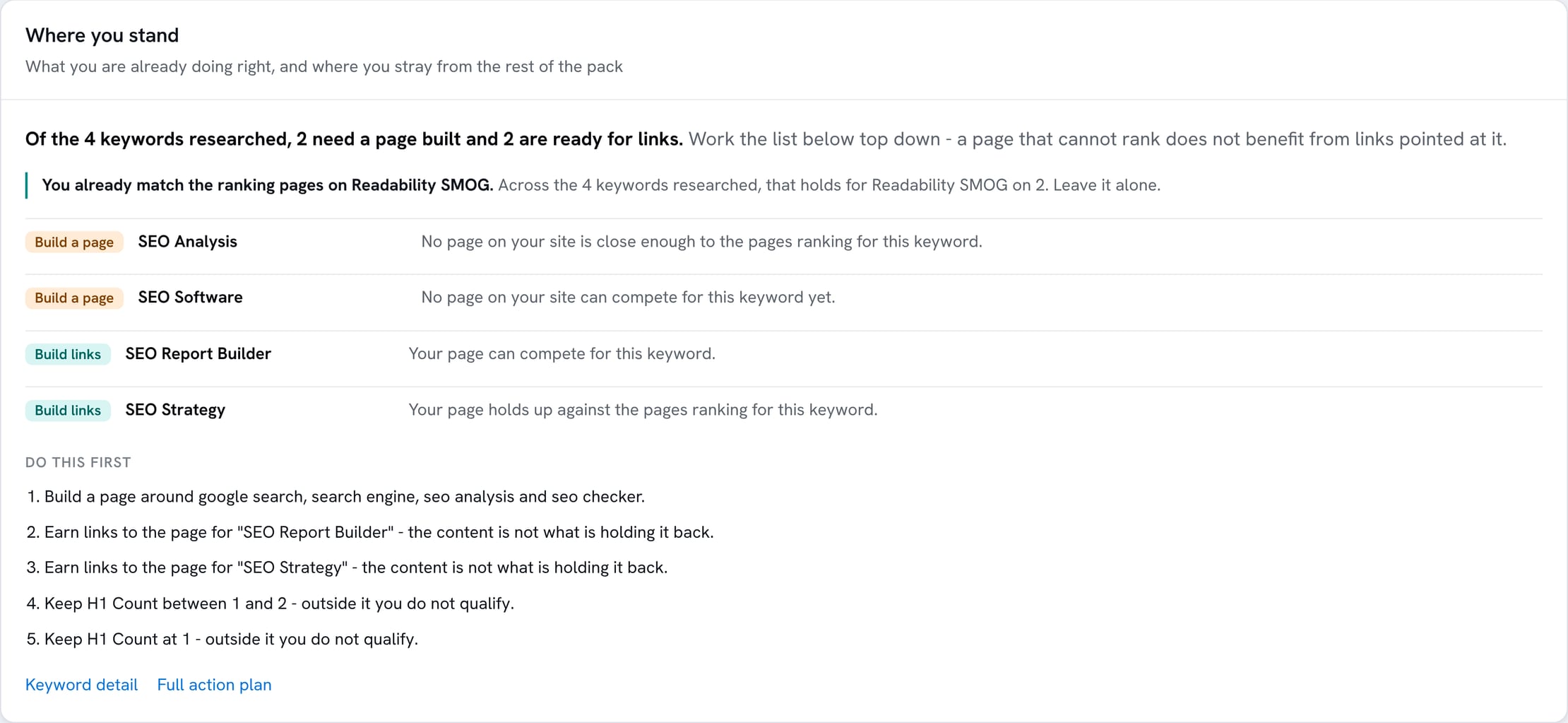
Task: Click step 2 about SEO Report Builder links
Action: click(369, 531)
